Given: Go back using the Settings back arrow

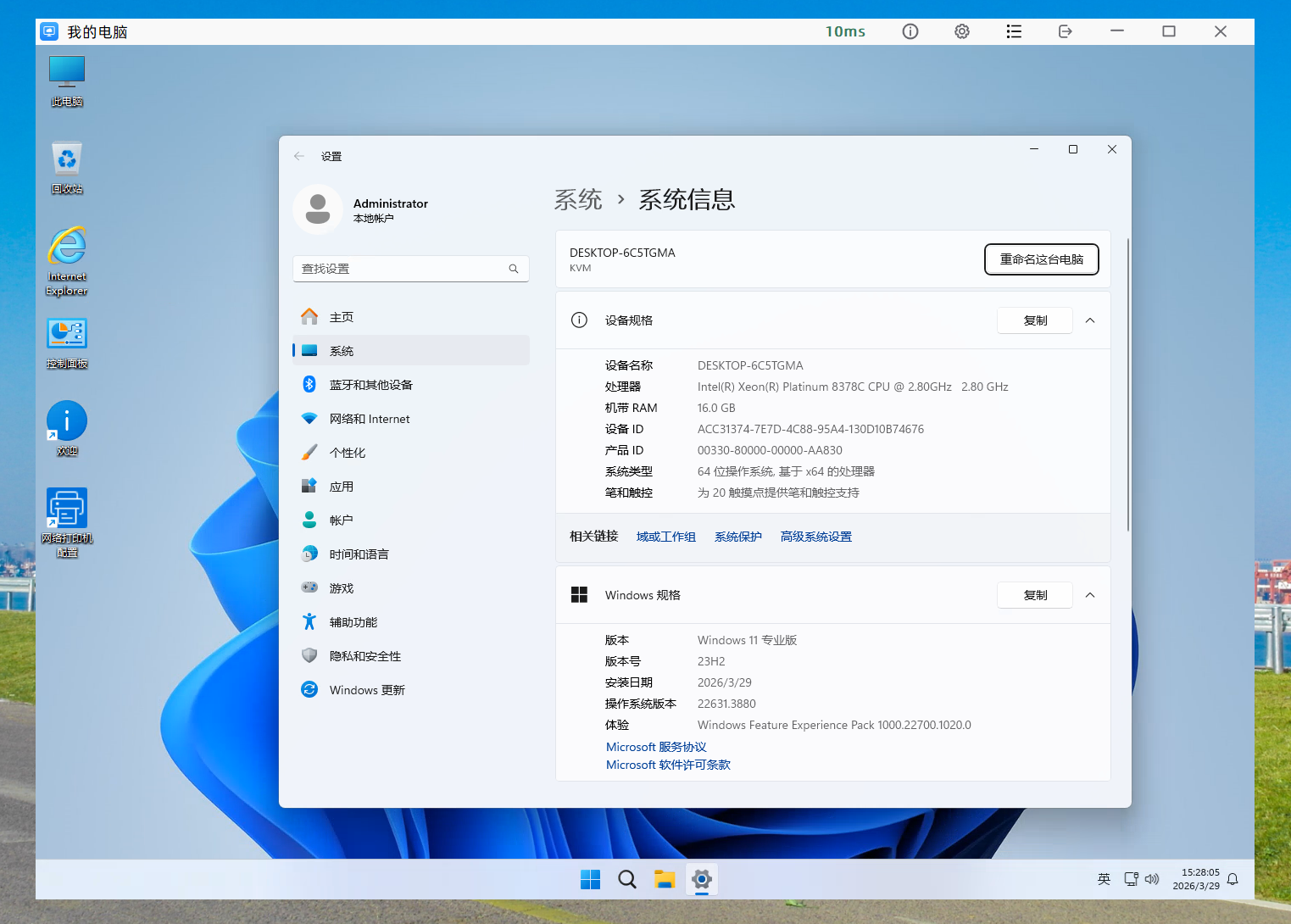Looking at the screenshot, I should [299, 156].
